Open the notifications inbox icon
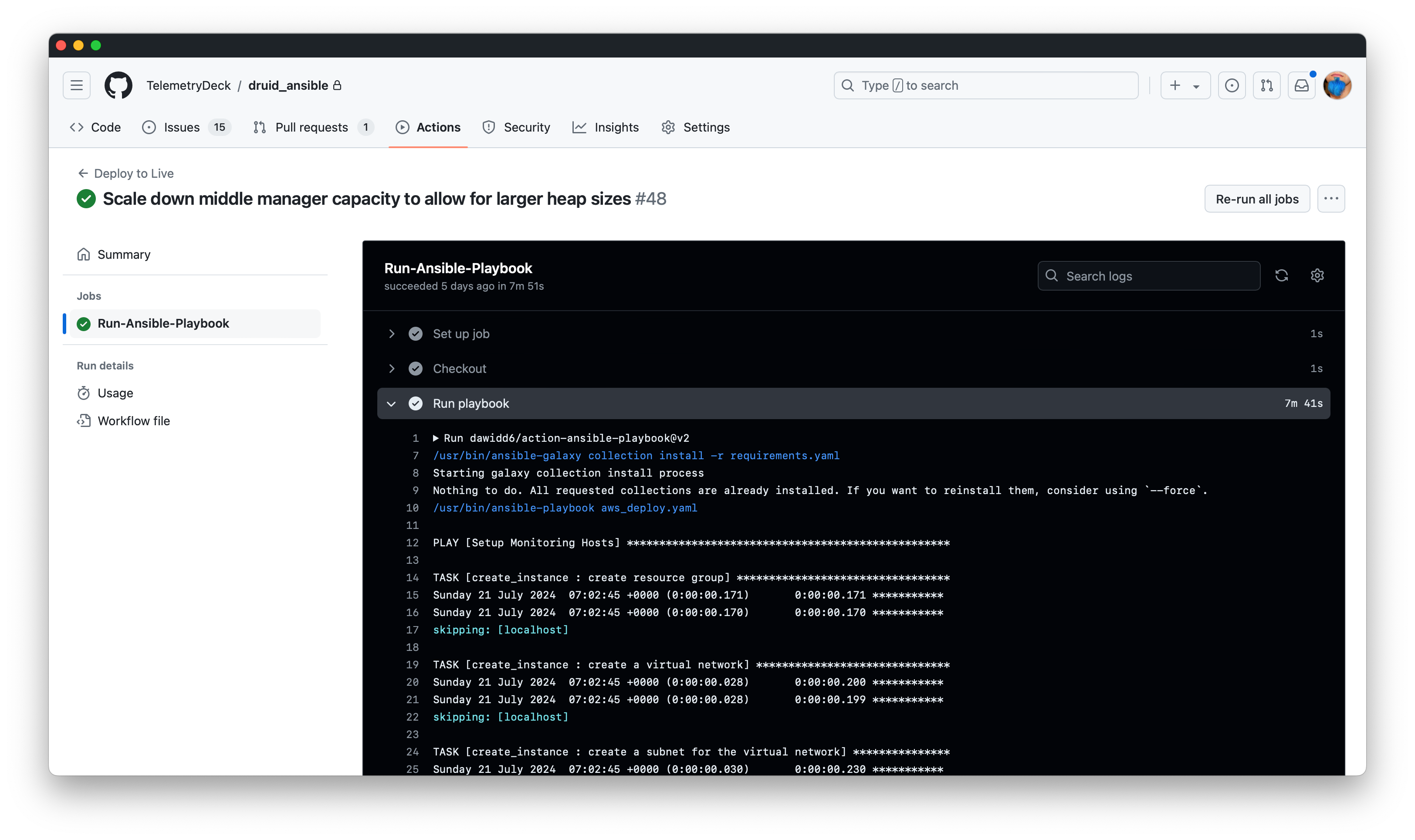Viewport: 1415px width, 840px height. click(1301, 85)
